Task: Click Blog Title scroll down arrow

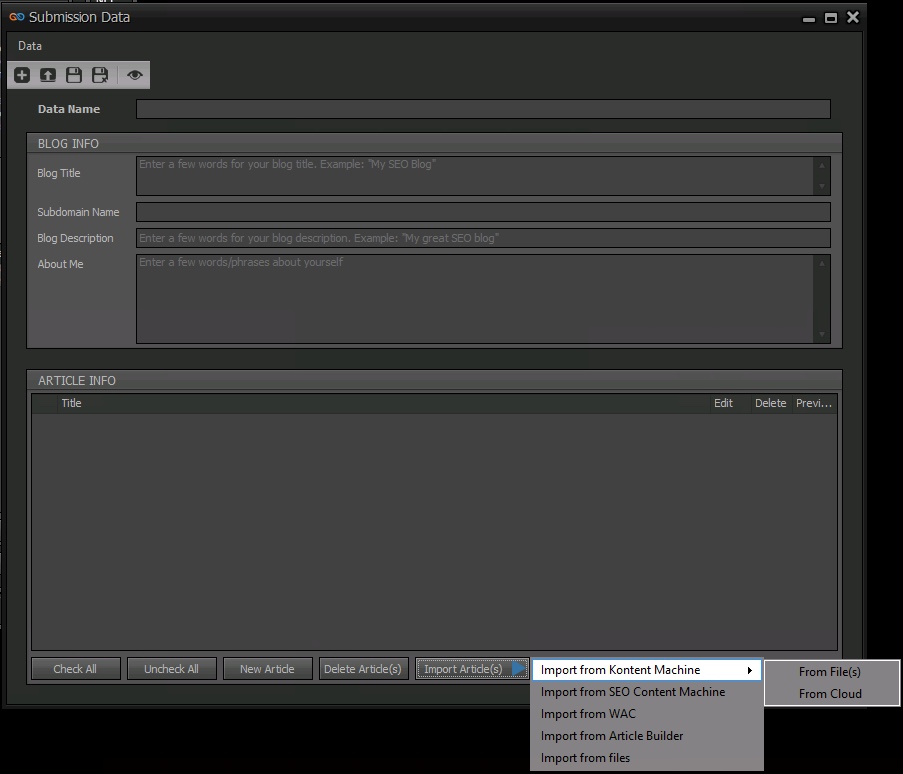Action: click(x=822, y=186)
